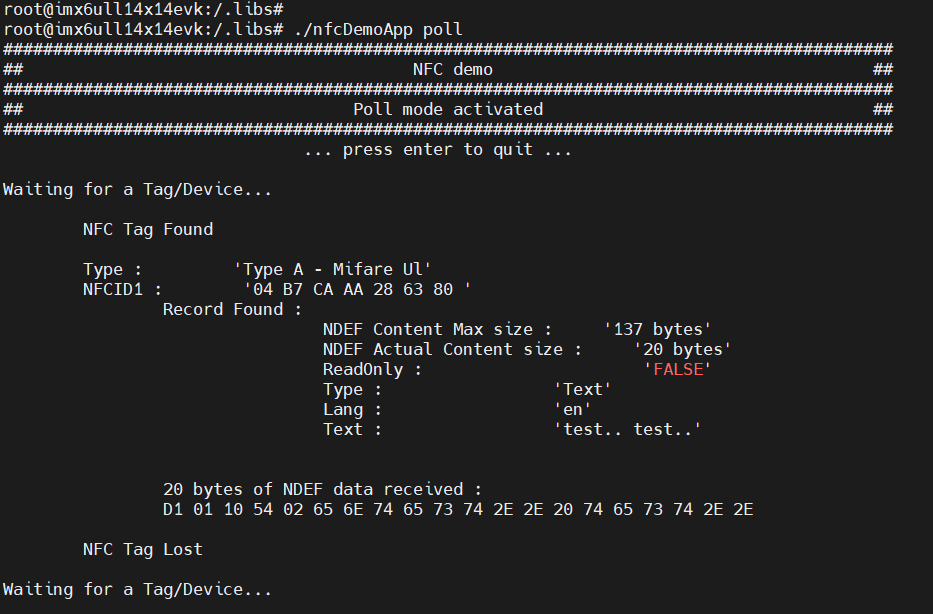Click the NDEF hex data dump line

coord(458,509)
